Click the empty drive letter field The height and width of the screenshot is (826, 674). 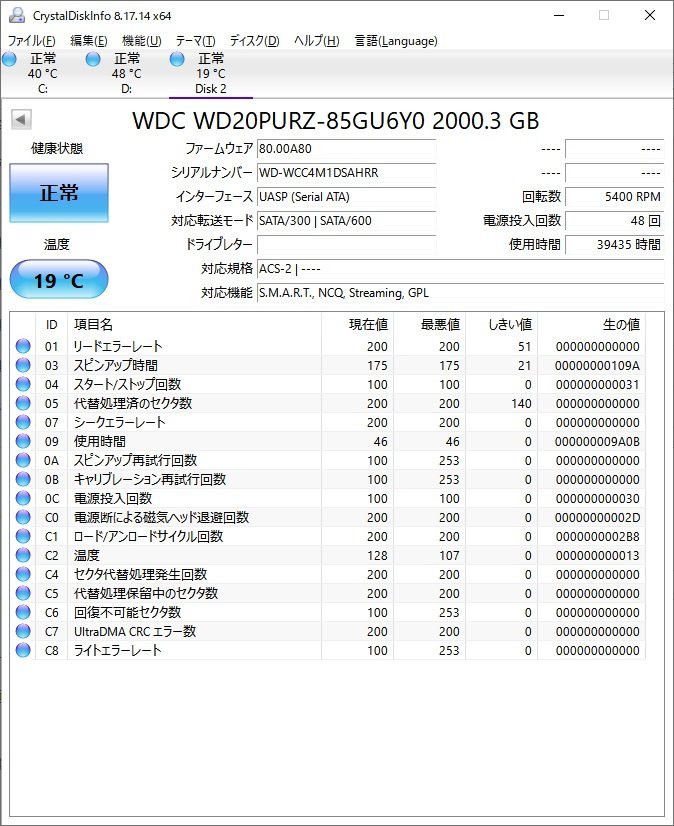coord(346,244)
